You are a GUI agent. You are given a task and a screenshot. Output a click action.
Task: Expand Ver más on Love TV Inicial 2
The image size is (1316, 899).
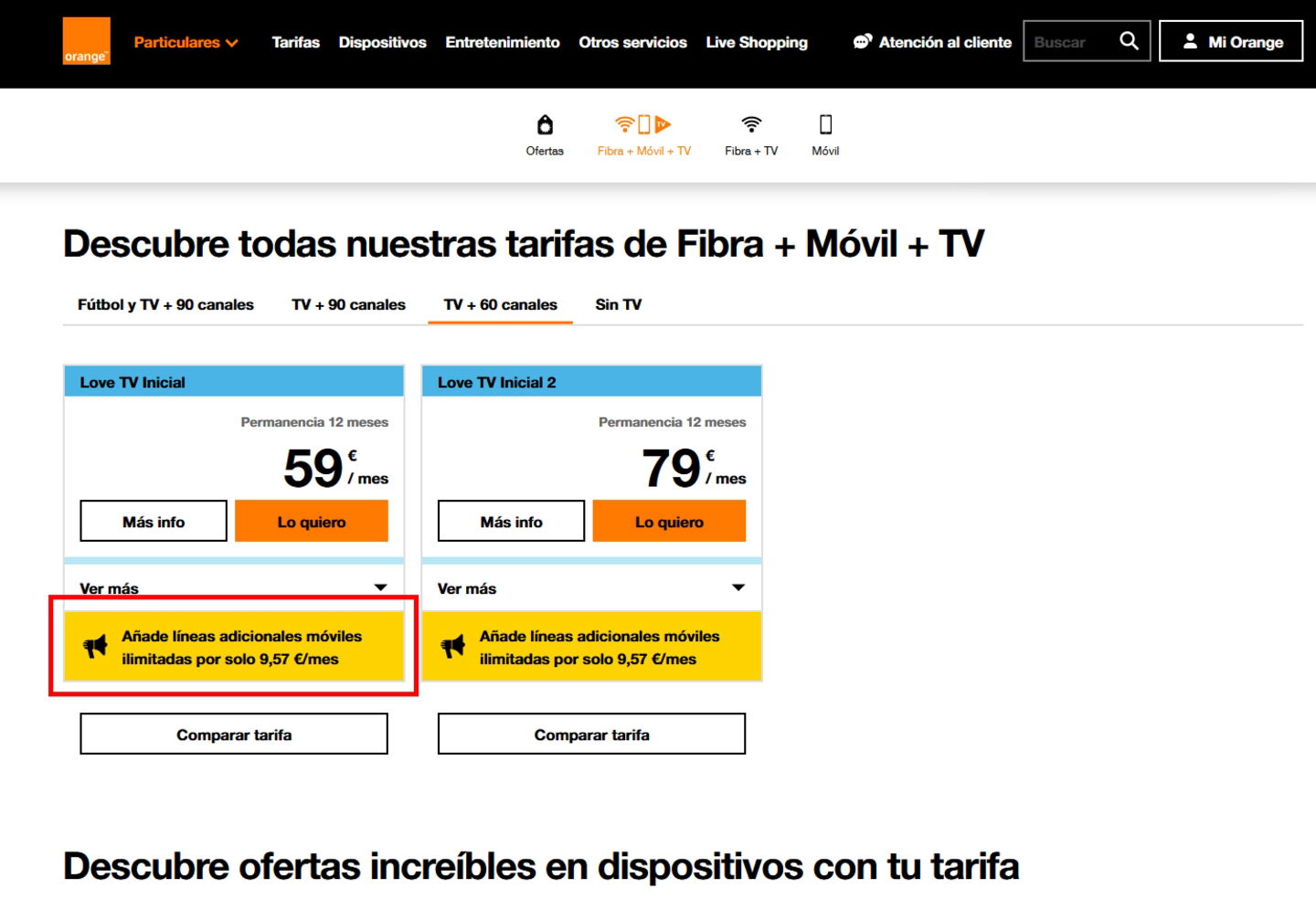tap(591, 588)
